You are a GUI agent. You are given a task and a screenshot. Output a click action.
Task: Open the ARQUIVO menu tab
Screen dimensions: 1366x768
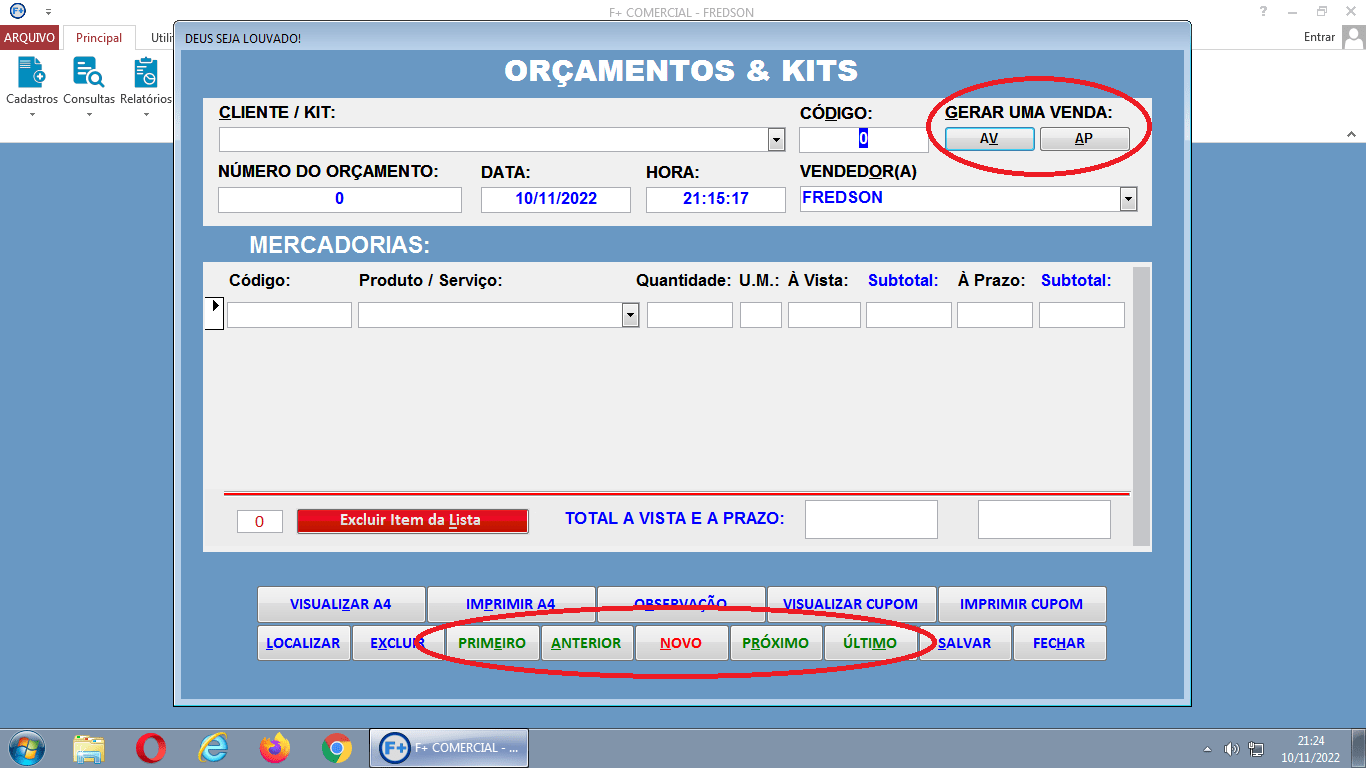[x=29, y=37]
